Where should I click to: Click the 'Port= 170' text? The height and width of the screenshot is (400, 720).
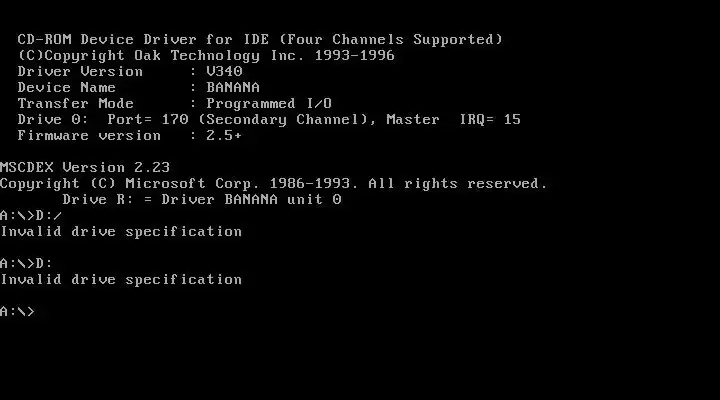click(148, 120)
